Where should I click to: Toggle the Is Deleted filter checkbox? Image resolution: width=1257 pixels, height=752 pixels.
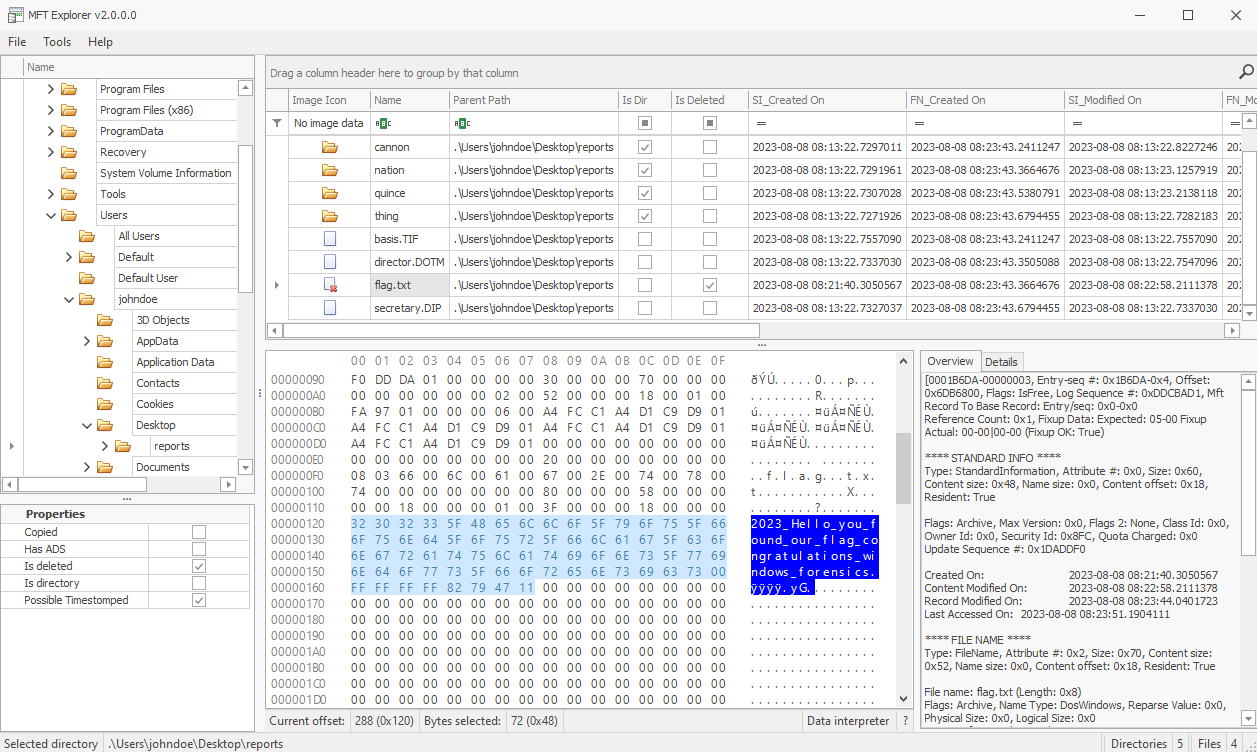pyautogui.click(x=710, y=123)
